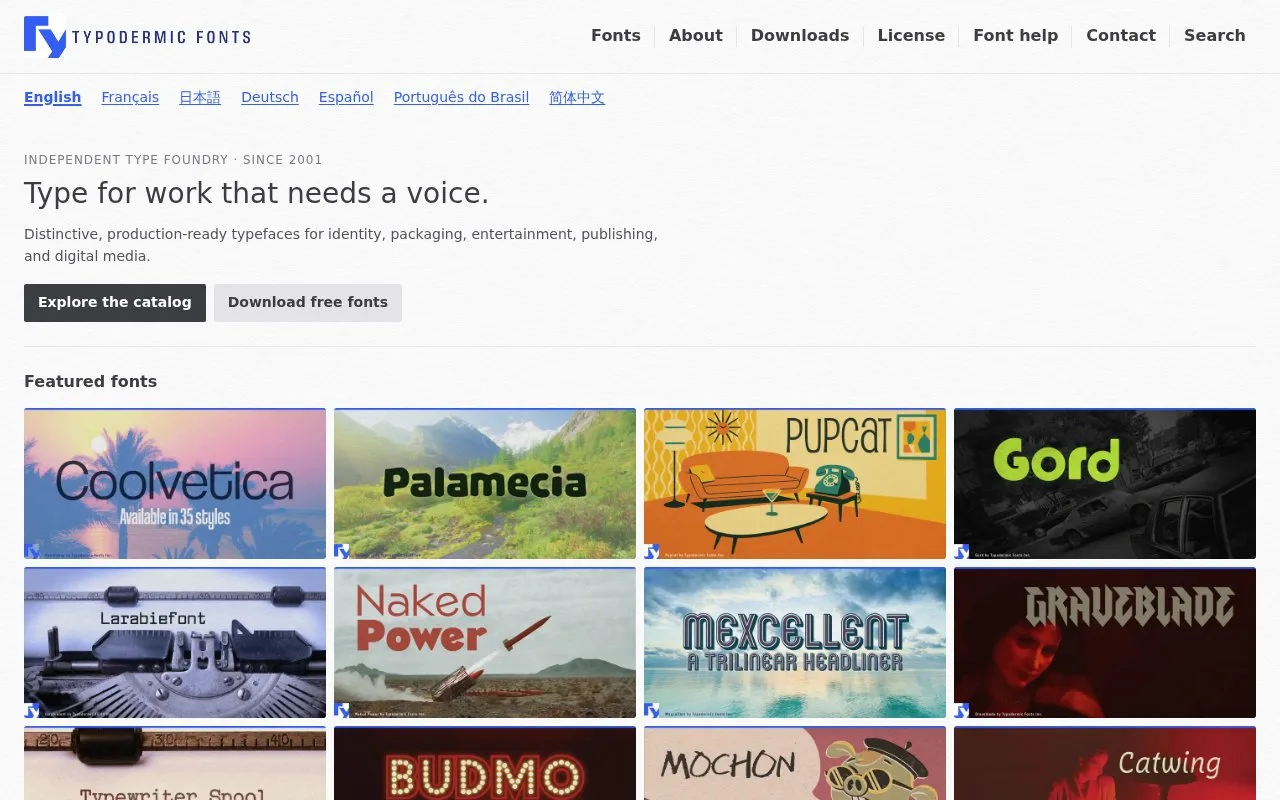Open the Budmo font thumbnail
Viewport: 1280px width, 800px height.
(x=485, y=764)
